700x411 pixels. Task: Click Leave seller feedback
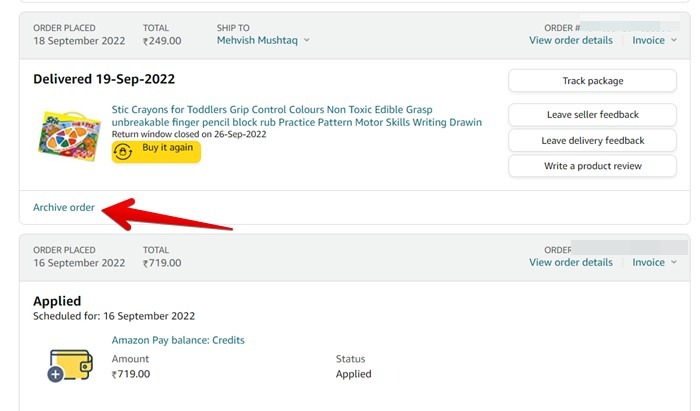pos(592,115)
